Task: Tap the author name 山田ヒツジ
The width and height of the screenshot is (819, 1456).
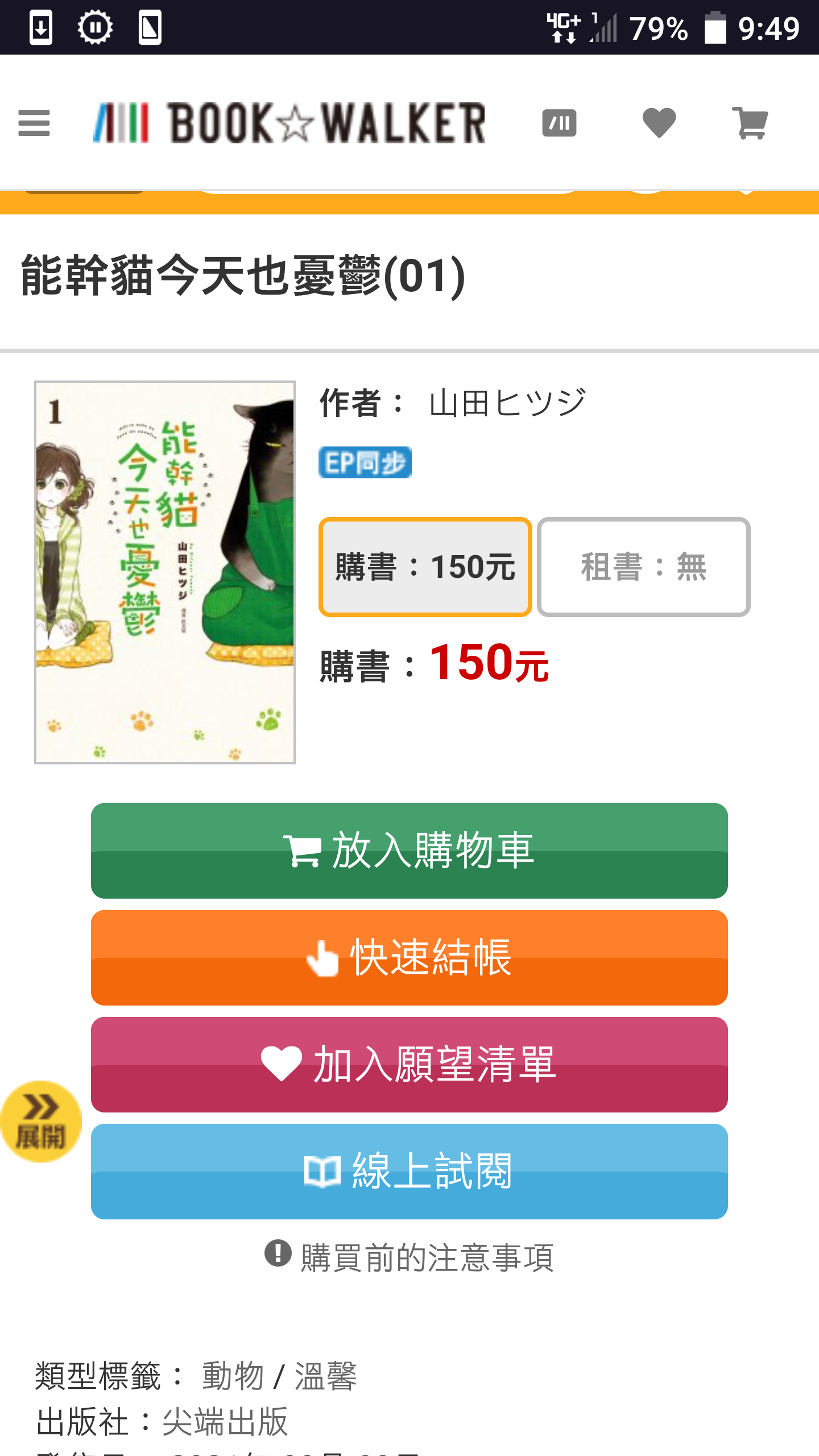Action: (507, 403)
